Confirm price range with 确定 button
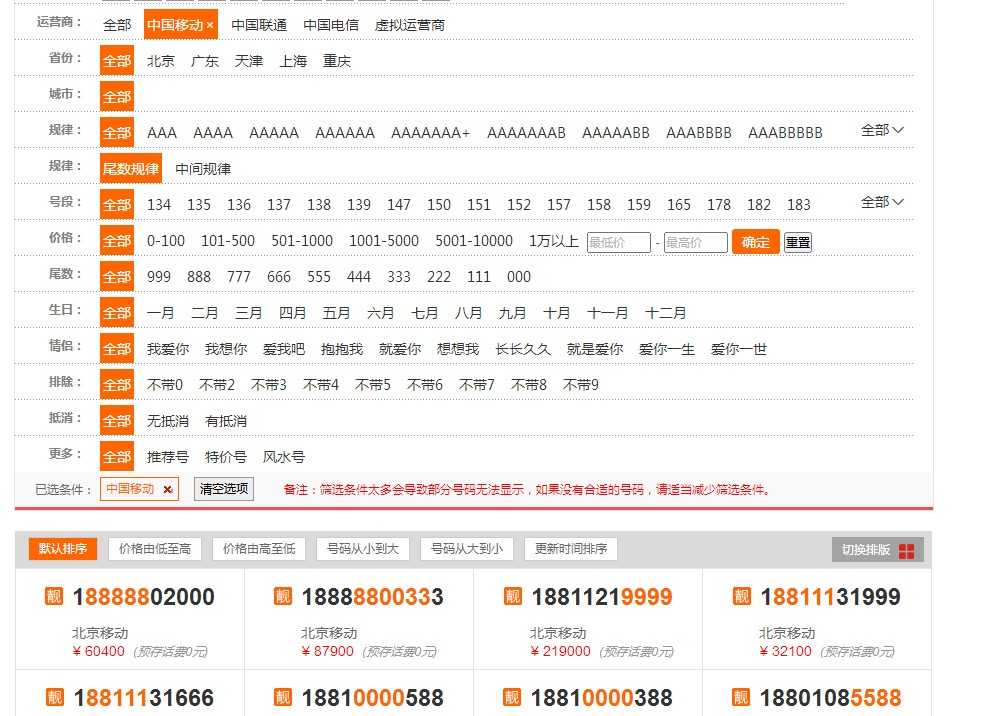 pyautogui.click(x=756, y=242)
